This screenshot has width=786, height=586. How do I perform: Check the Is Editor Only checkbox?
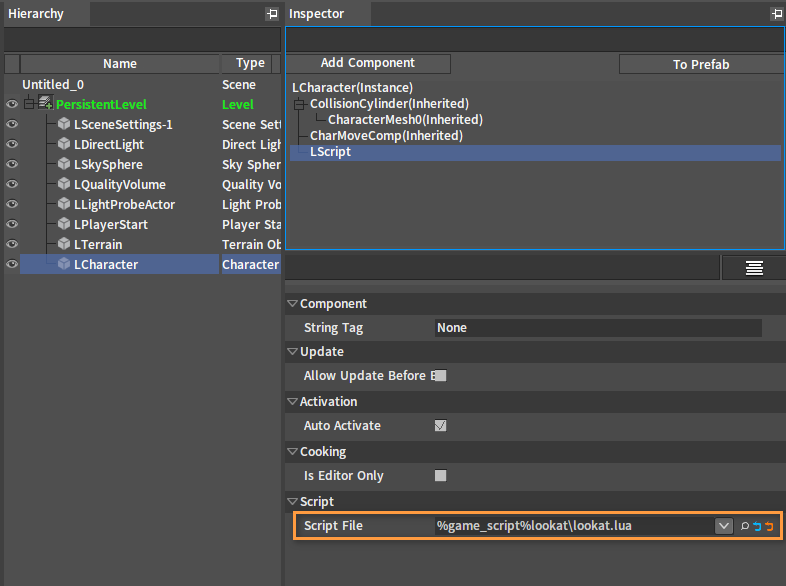click(441, 475)
